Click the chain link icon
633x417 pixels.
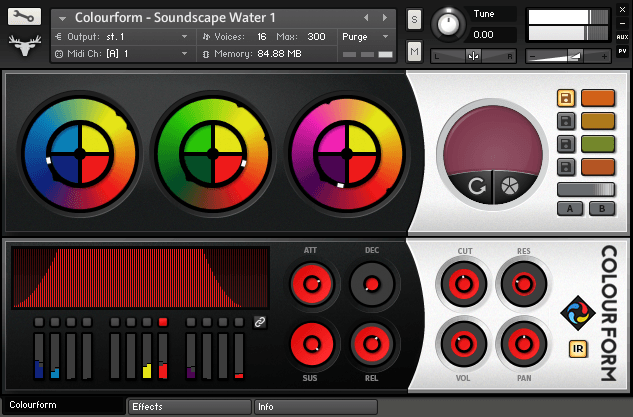tap(260, 322)
